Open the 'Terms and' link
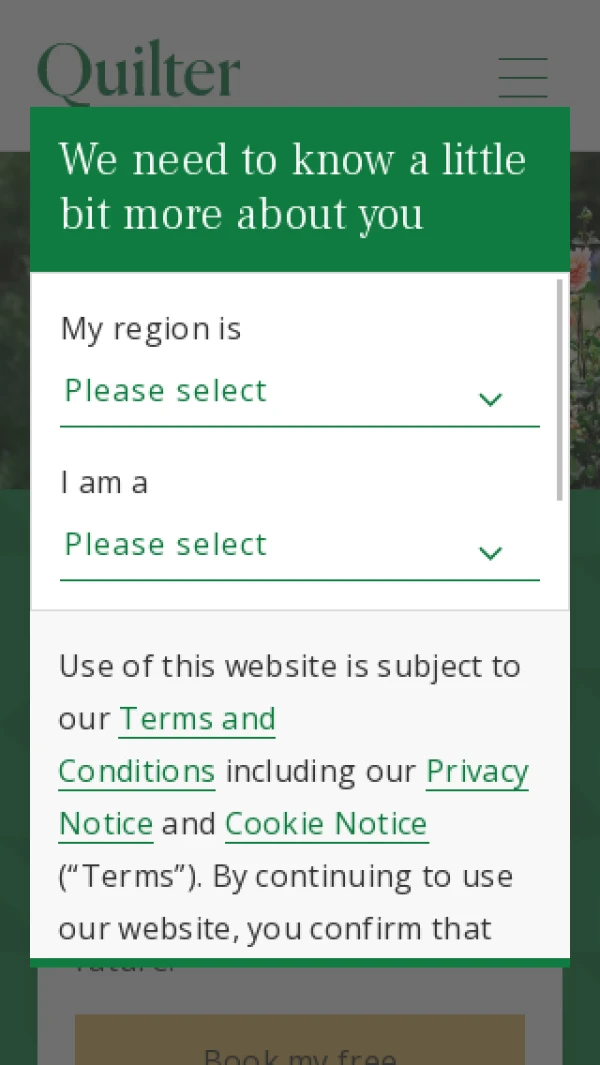 pos(197,719)
